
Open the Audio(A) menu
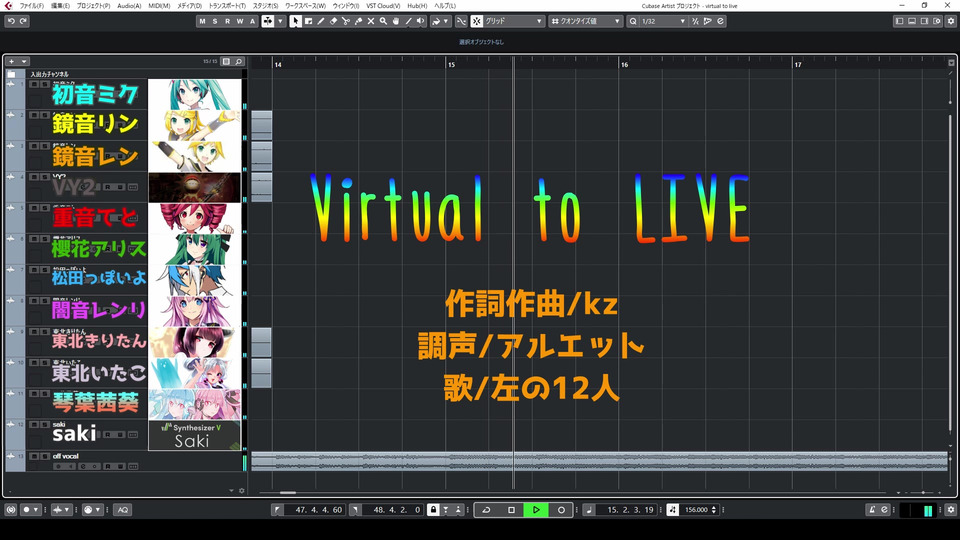pyautogui.click(x=129, y=6)
